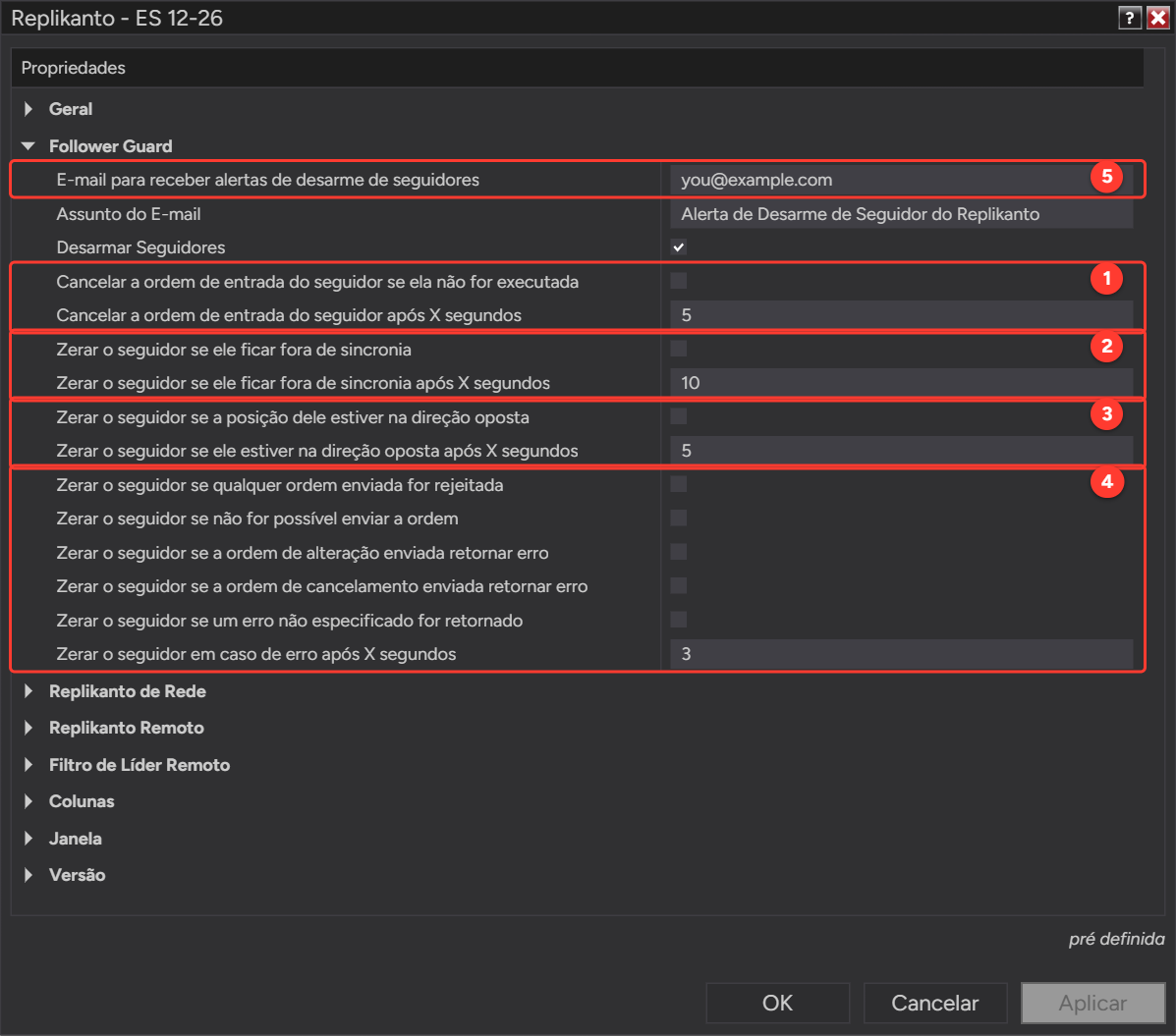Image resolution: width=1176 pixels, height=1036 pixels.
Task: Check zerar se ordem de alteração retornar erro
Action: pyautogui.click(x=679, y=553)
